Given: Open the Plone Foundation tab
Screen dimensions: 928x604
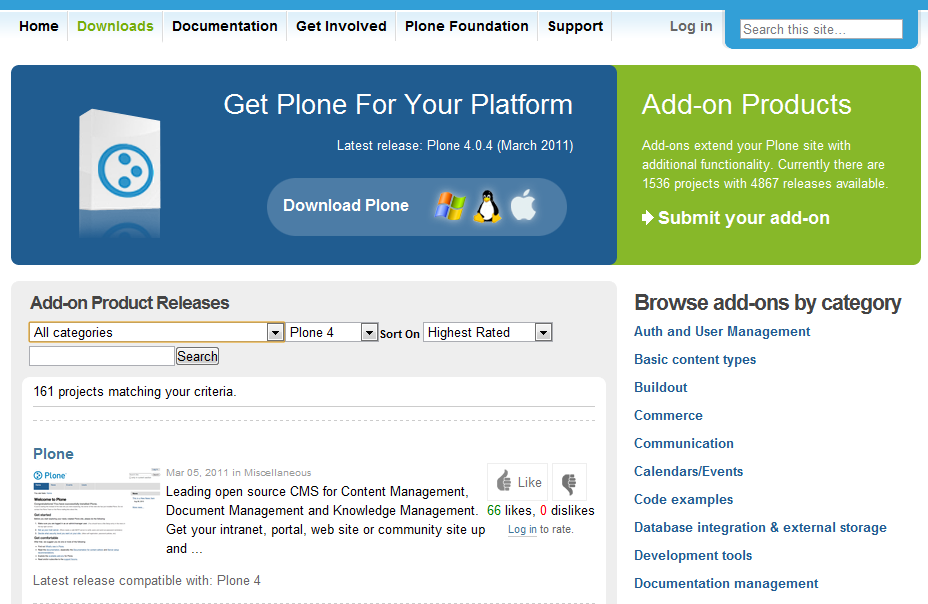Looking at the screenshot, I should click(x=466, y=26).
